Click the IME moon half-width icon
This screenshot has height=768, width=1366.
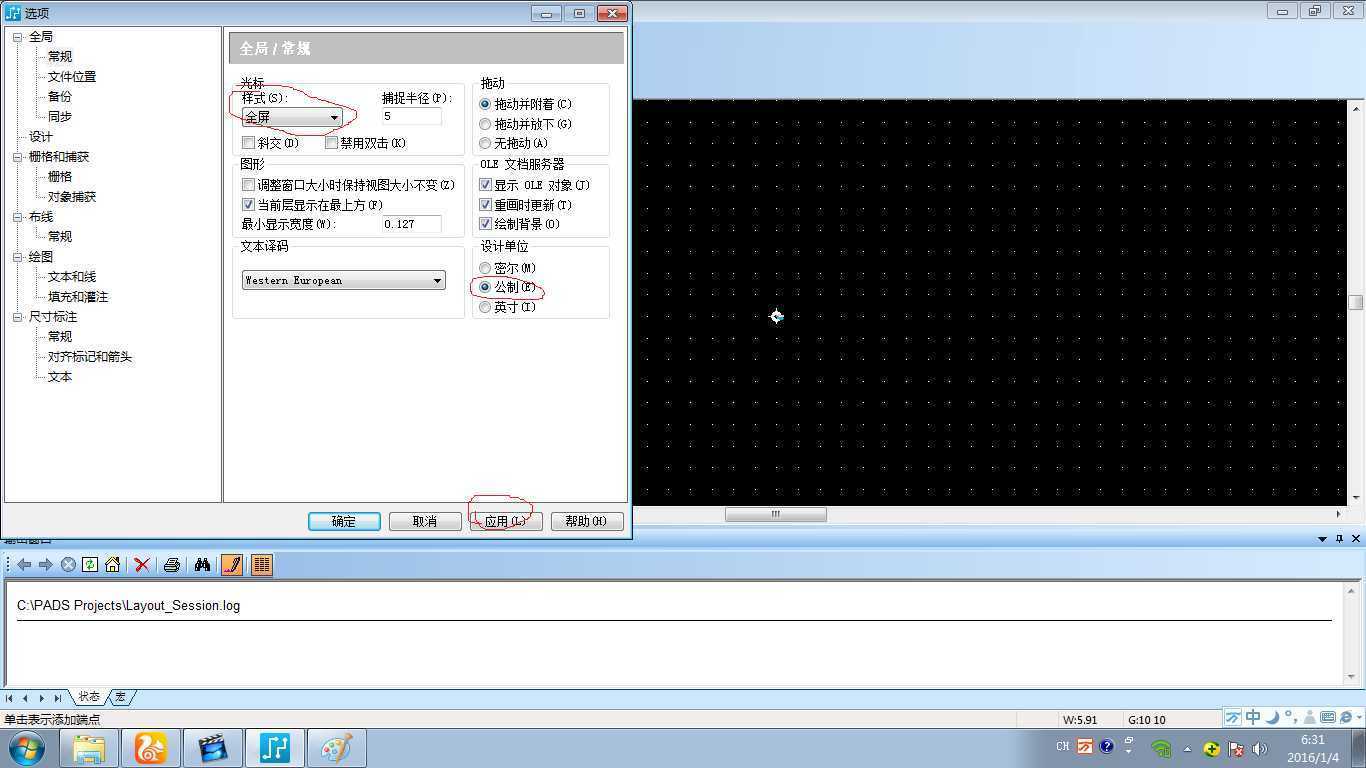(1272, 717)
